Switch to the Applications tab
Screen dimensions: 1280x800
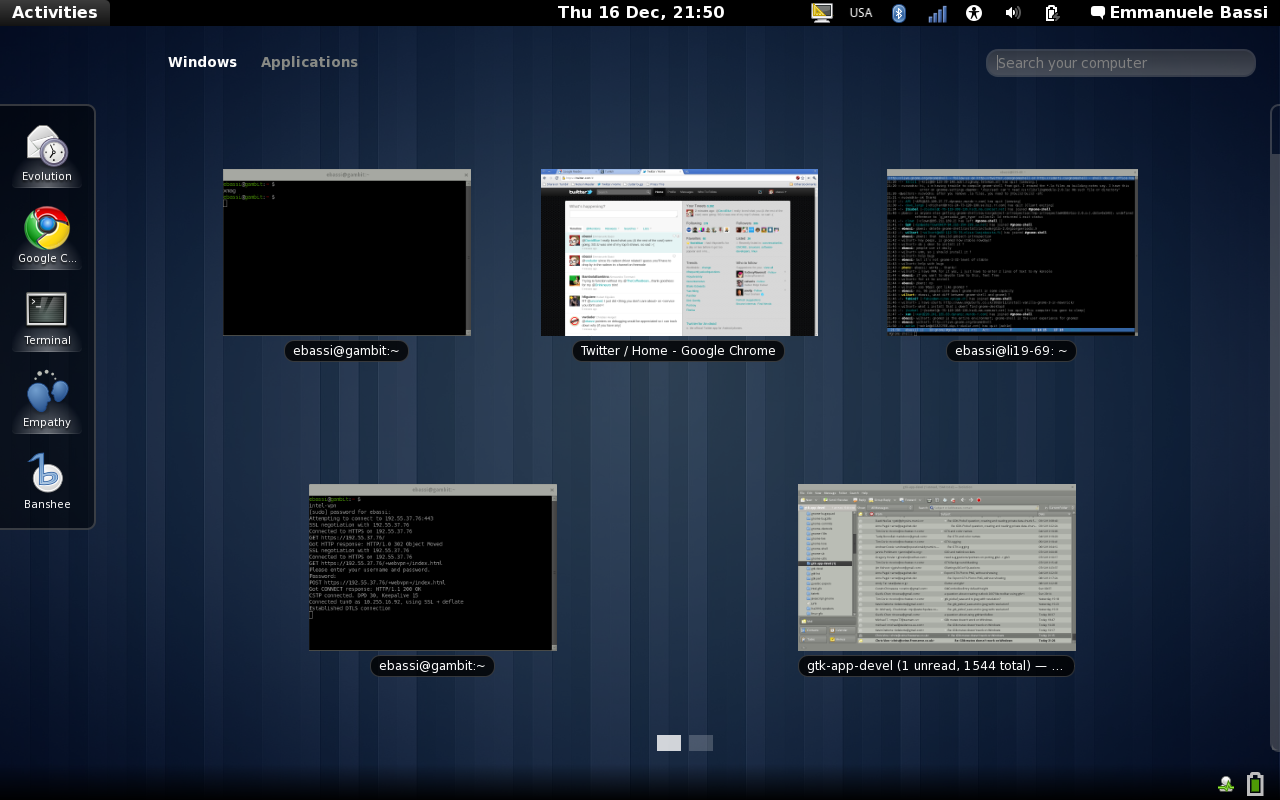[309, 62]
